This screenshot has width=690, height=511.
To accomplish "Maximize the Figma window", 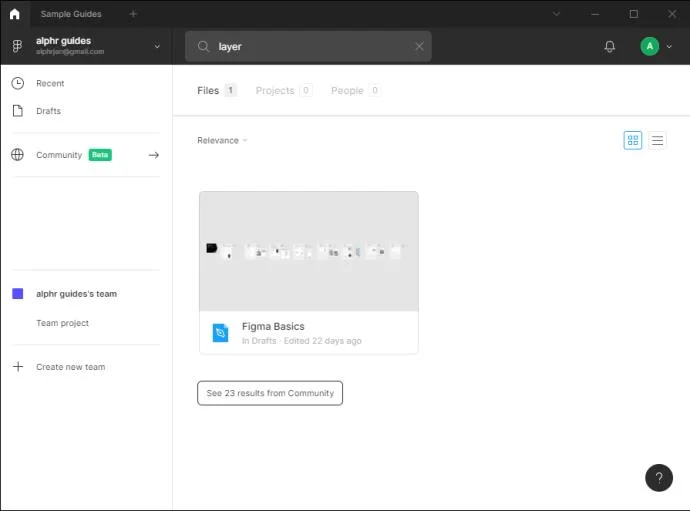I will [633, 14].
